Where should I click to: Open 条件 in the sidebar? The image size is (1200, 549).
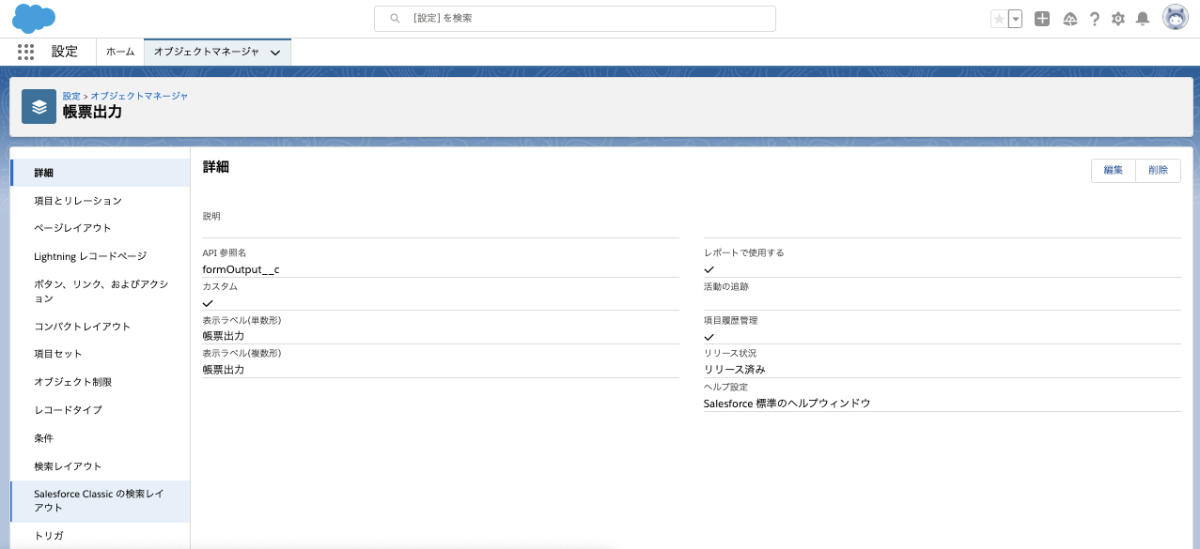click(100, 438)
